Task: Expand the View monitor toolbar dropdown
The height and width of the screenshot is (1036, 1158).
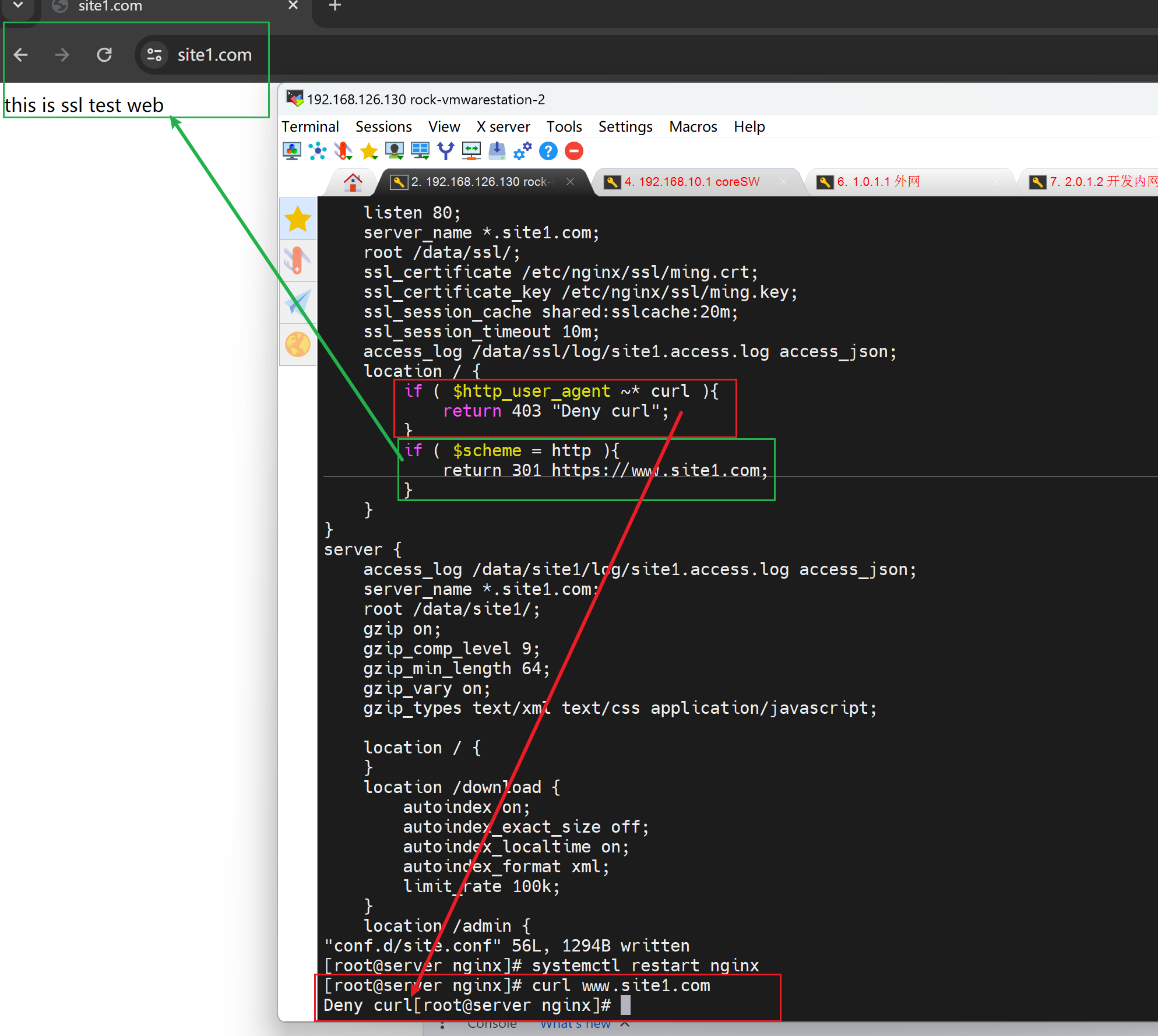Action: 395,151
